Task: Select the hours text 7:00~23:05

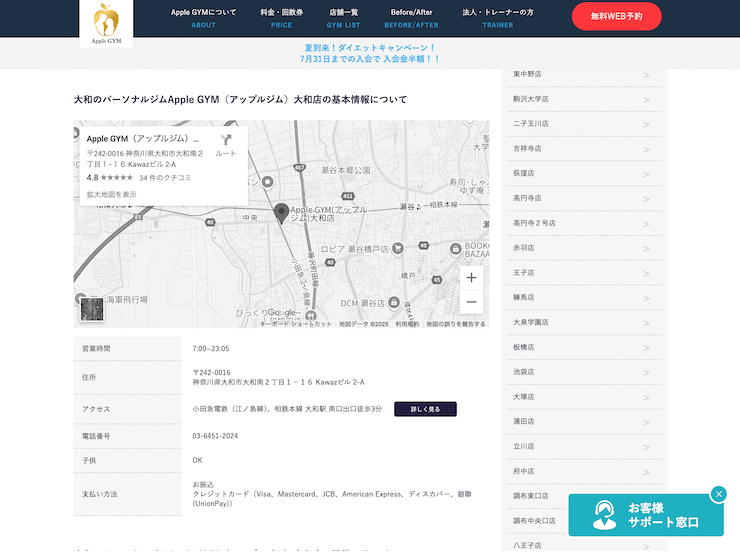Action: pyautogui.click(x=210, y=349)
